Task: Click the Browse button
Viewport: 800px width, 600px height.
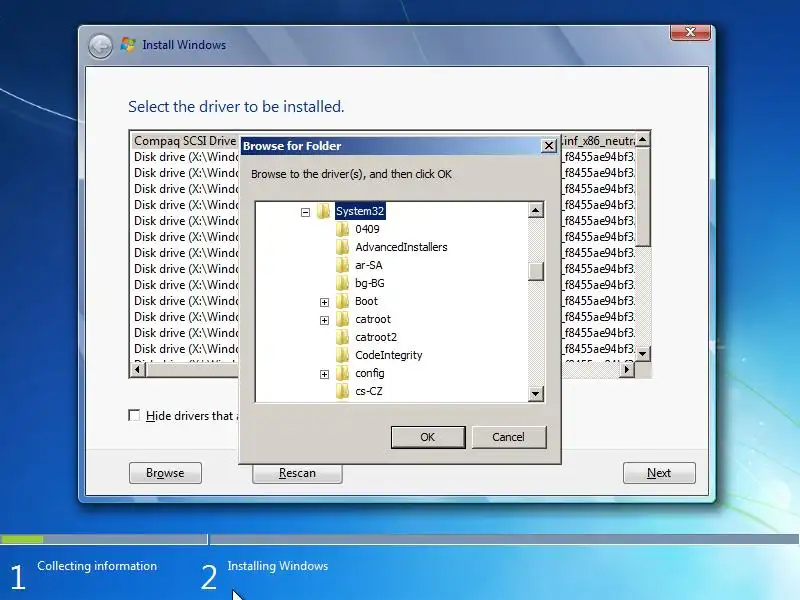Action: (x=165, y=473)
